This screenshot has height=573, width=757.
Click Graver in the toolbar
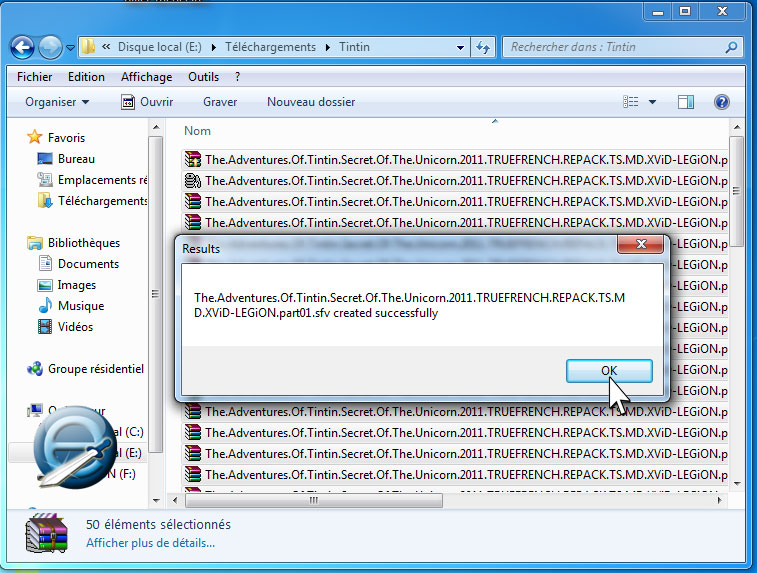coord(220,102)
